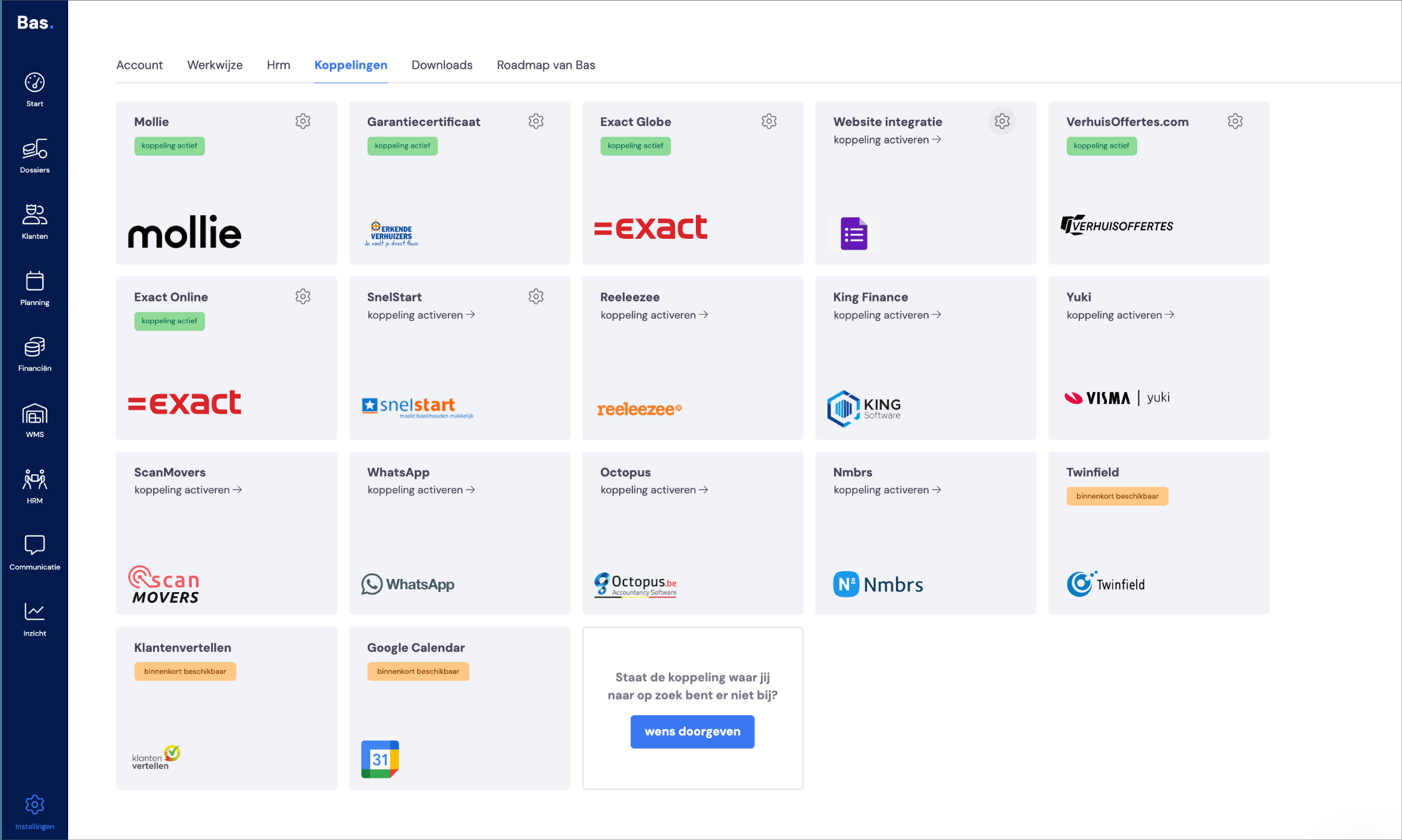The image size is (1402, 840).
Task: Open Planning calendar in sidebar
Action: point(34,289)
